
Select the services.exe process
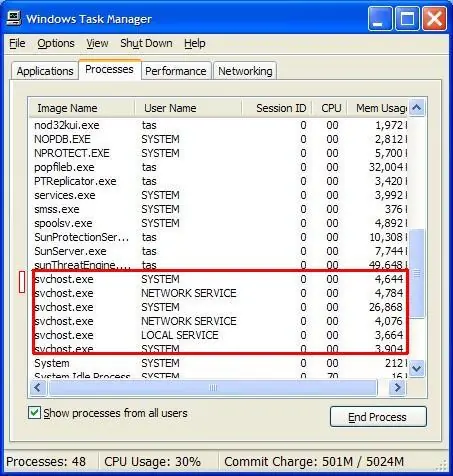tap(218, 195)
